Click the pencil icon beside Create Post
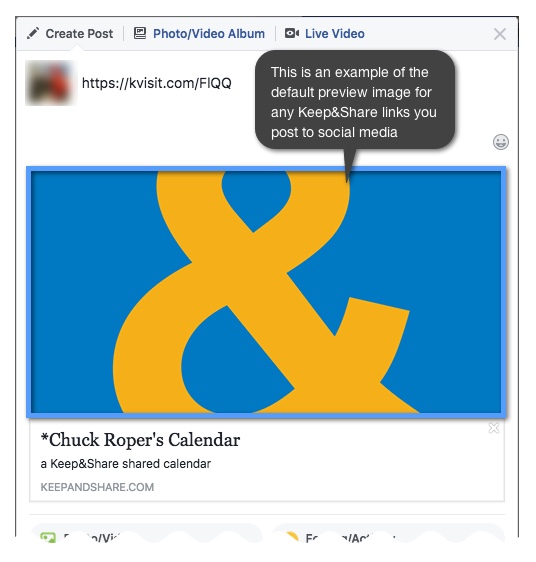 point(33,33)
